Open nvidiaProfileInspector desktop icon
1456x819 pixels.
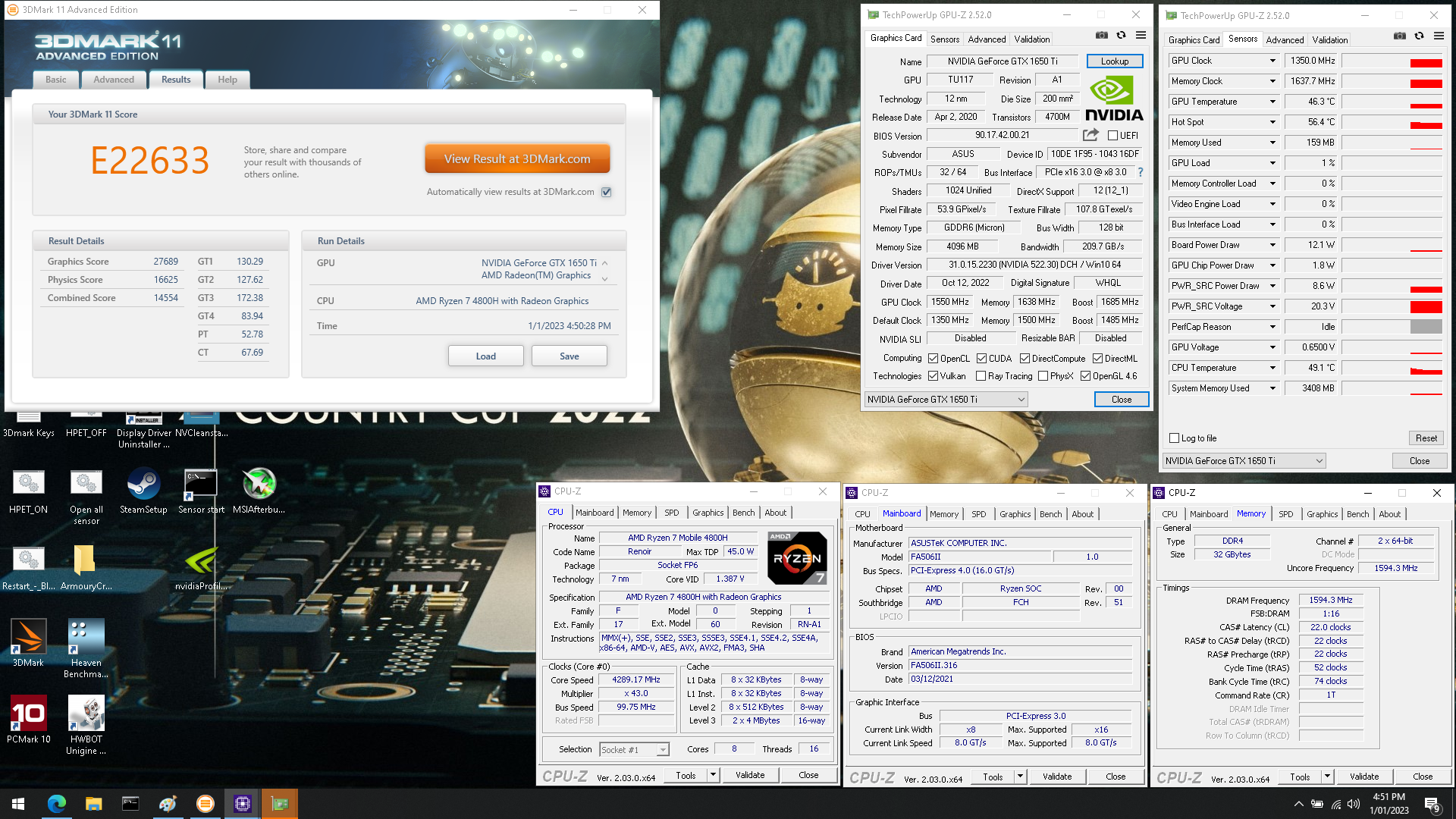[x=201, y=568]
